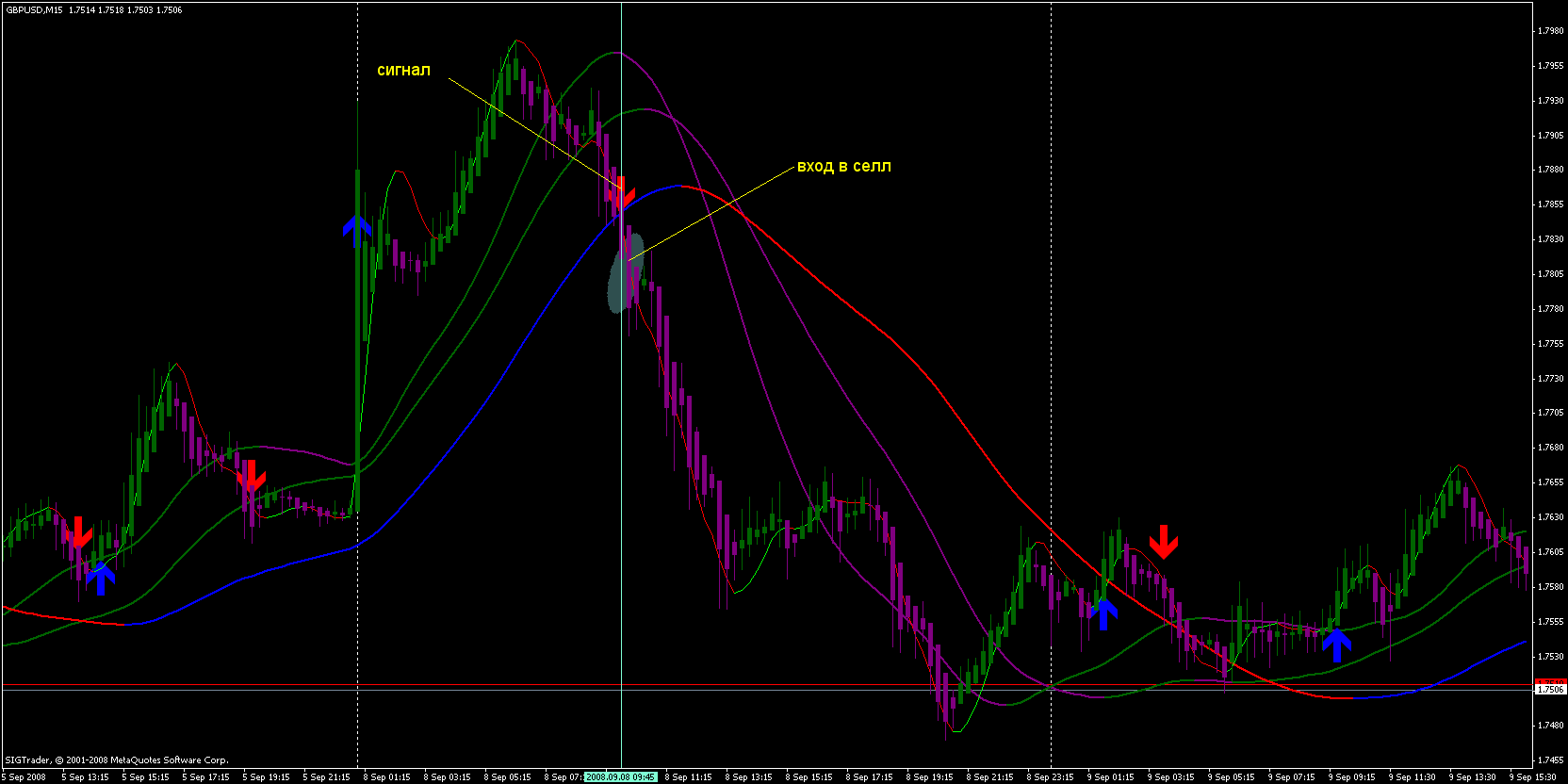Click the gray ellipse marking the sell entry
The width and height of the screenshot is (1568, 784).
pos(624,273)
